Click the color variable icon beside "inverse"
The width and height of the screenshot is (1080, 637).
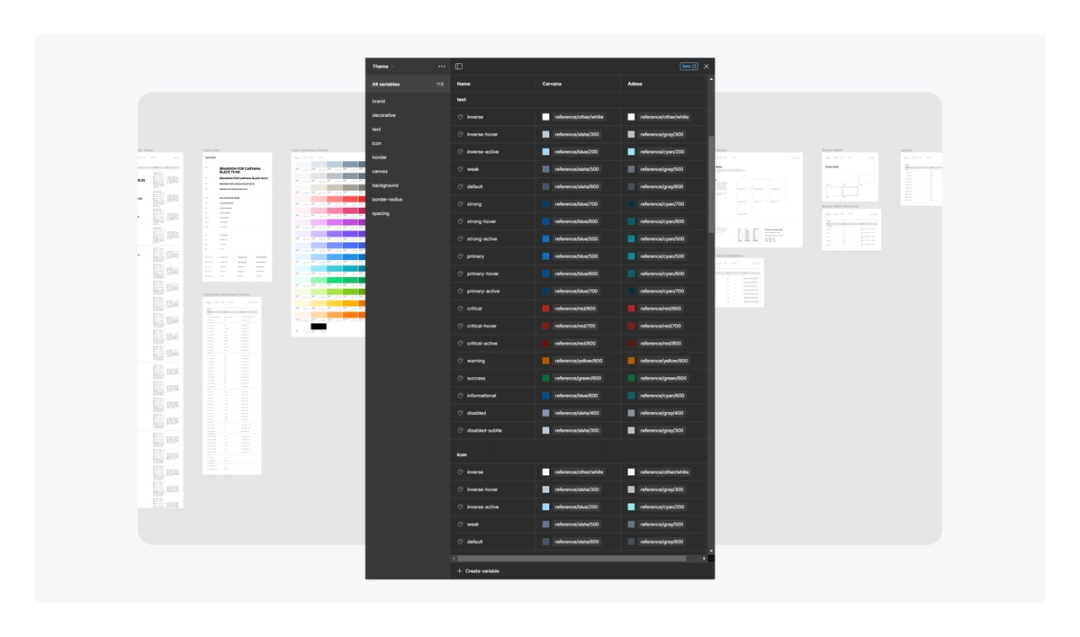coord(460,116)
